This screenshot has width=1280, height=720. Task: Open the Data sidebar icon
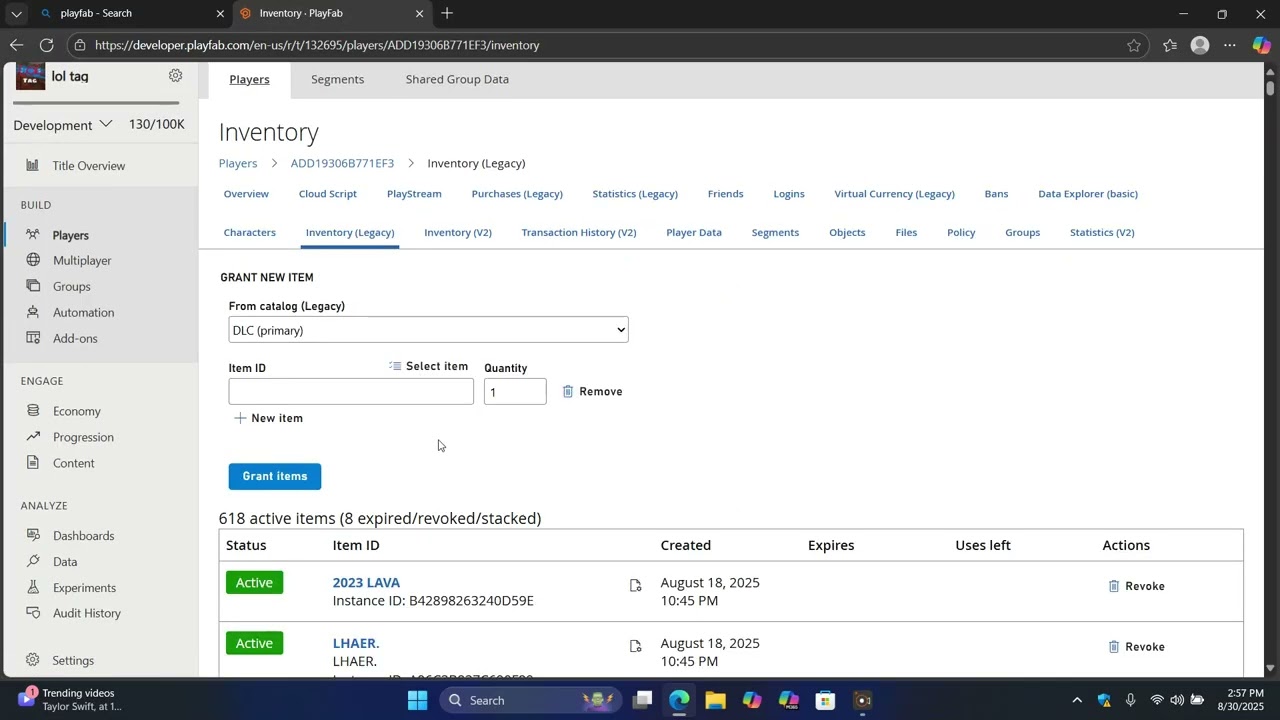click(x=33, y=561)
